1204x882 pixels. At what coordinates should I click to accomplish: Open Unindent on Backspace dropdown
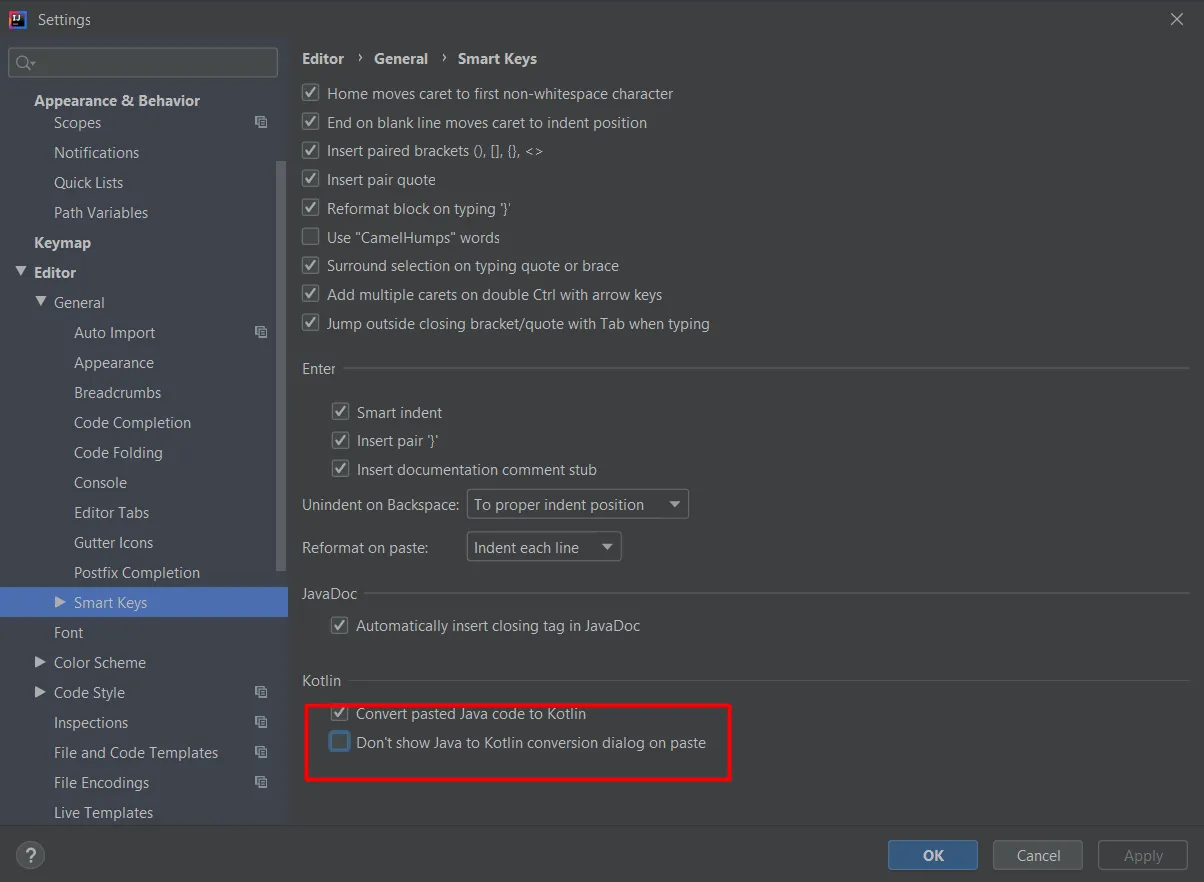[577, 504]
